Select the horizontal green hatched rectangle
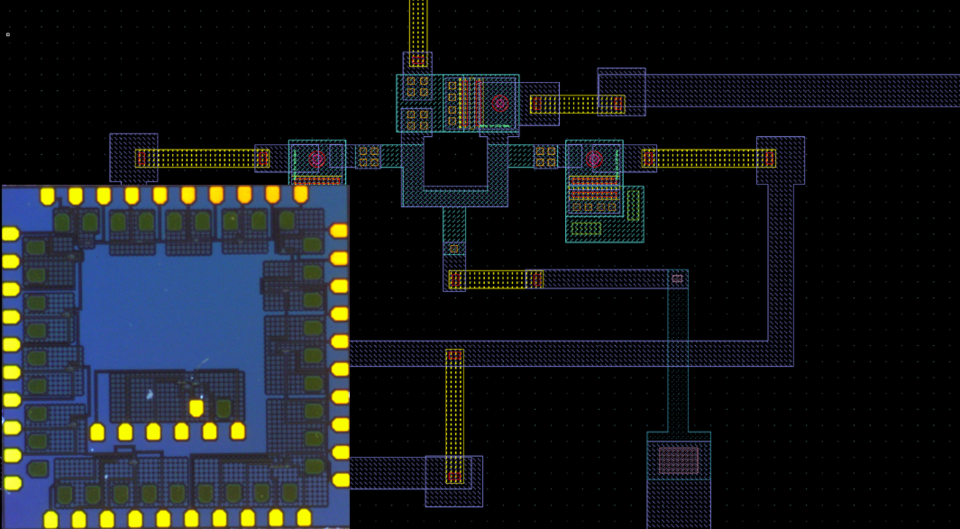The image size is (960, 529). tap(587, 228)
